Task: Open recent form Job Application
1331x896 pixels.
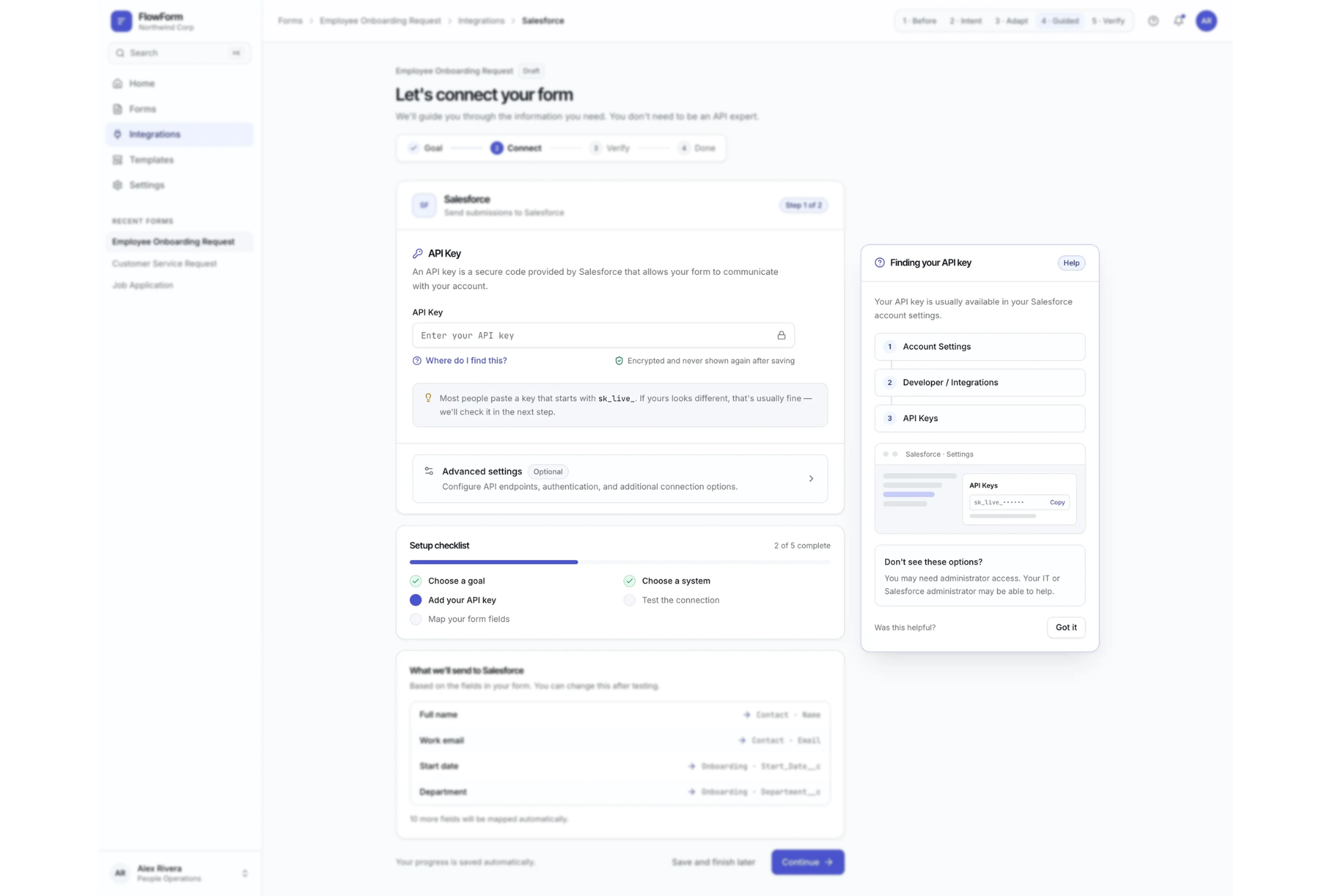Action: point(179,285)
